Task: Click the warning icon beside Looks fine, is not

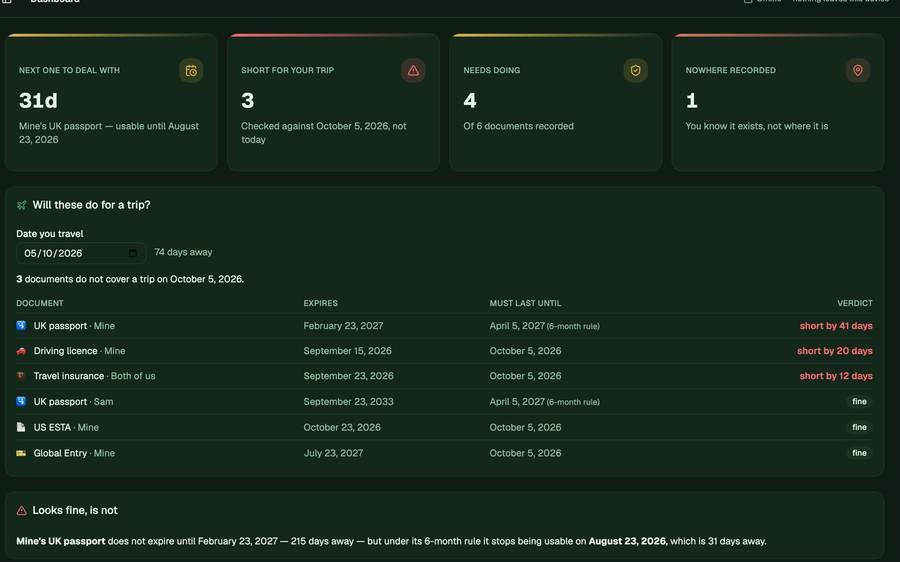Action: pos(22,510)
